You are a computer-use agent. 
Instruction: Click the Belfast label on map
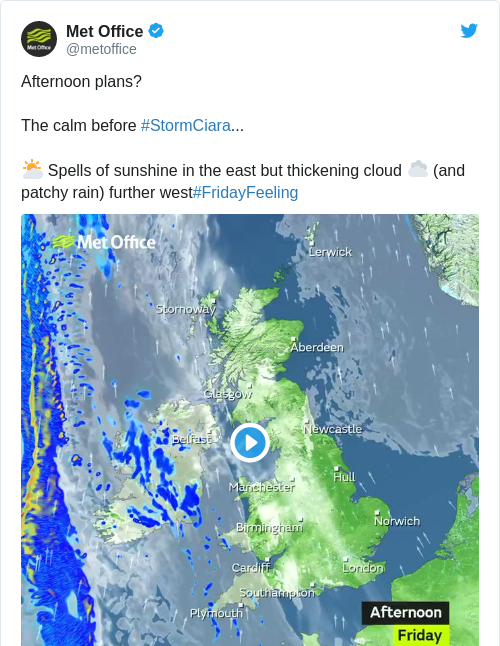[192, 439]
